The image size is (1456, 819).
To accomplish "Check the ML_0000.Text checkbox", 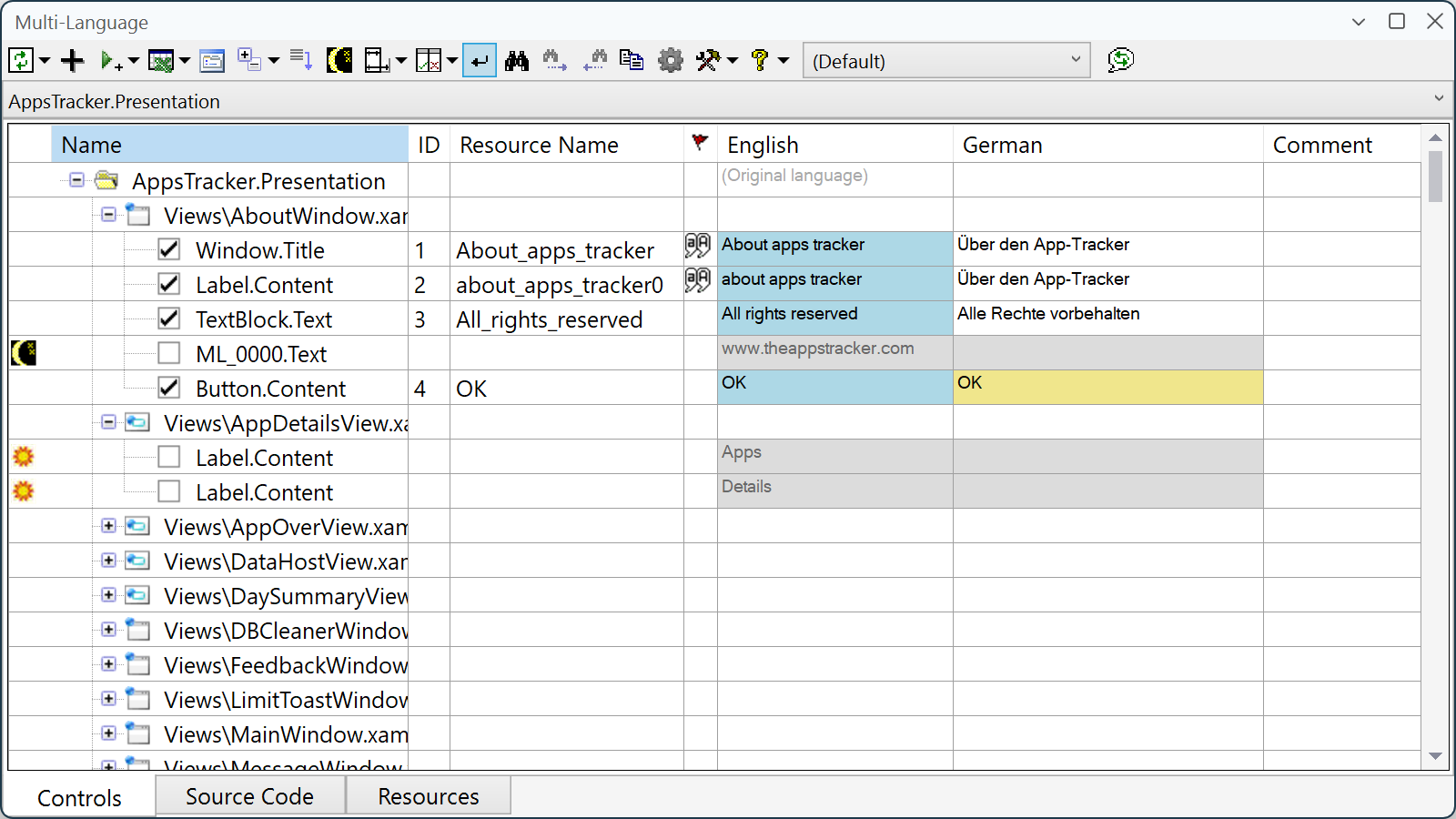I will click(x=169, y=353).
